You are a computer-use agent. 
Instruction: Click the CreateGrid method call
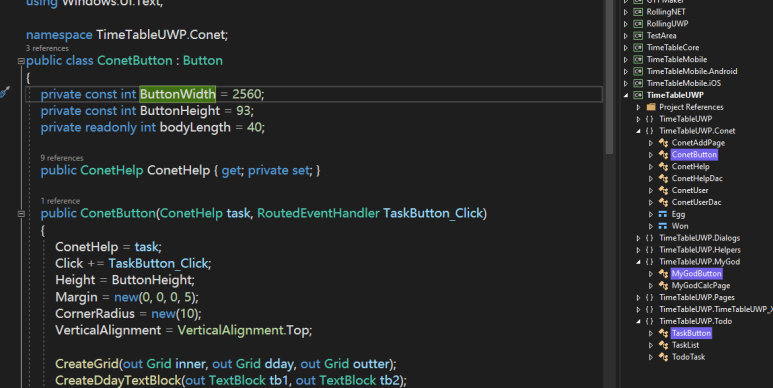pyautogui.click(x=87, y=363)
